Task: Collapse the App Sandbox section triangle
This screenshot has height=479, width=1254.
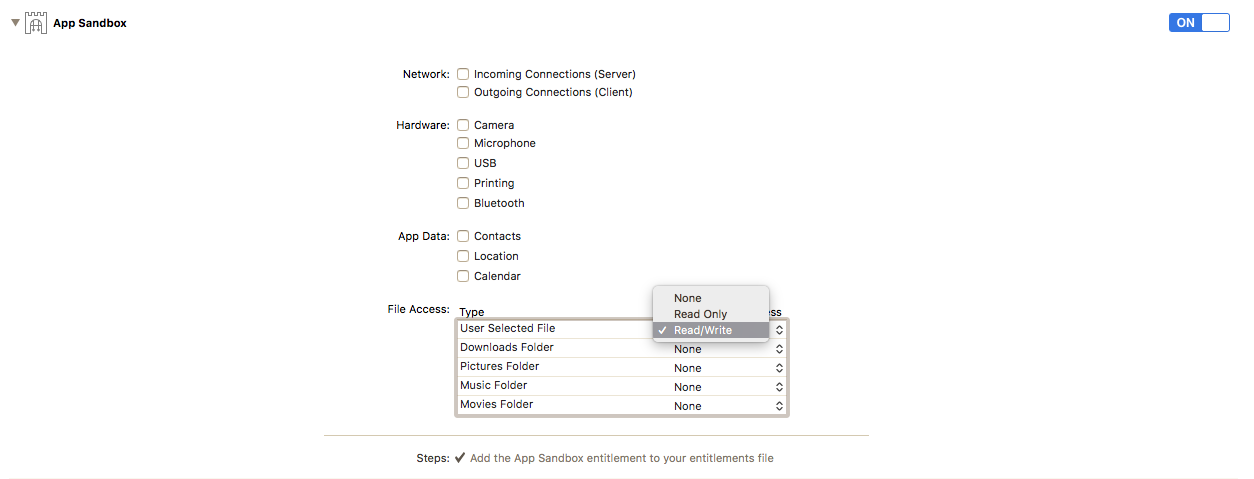Action: point(15,22)
